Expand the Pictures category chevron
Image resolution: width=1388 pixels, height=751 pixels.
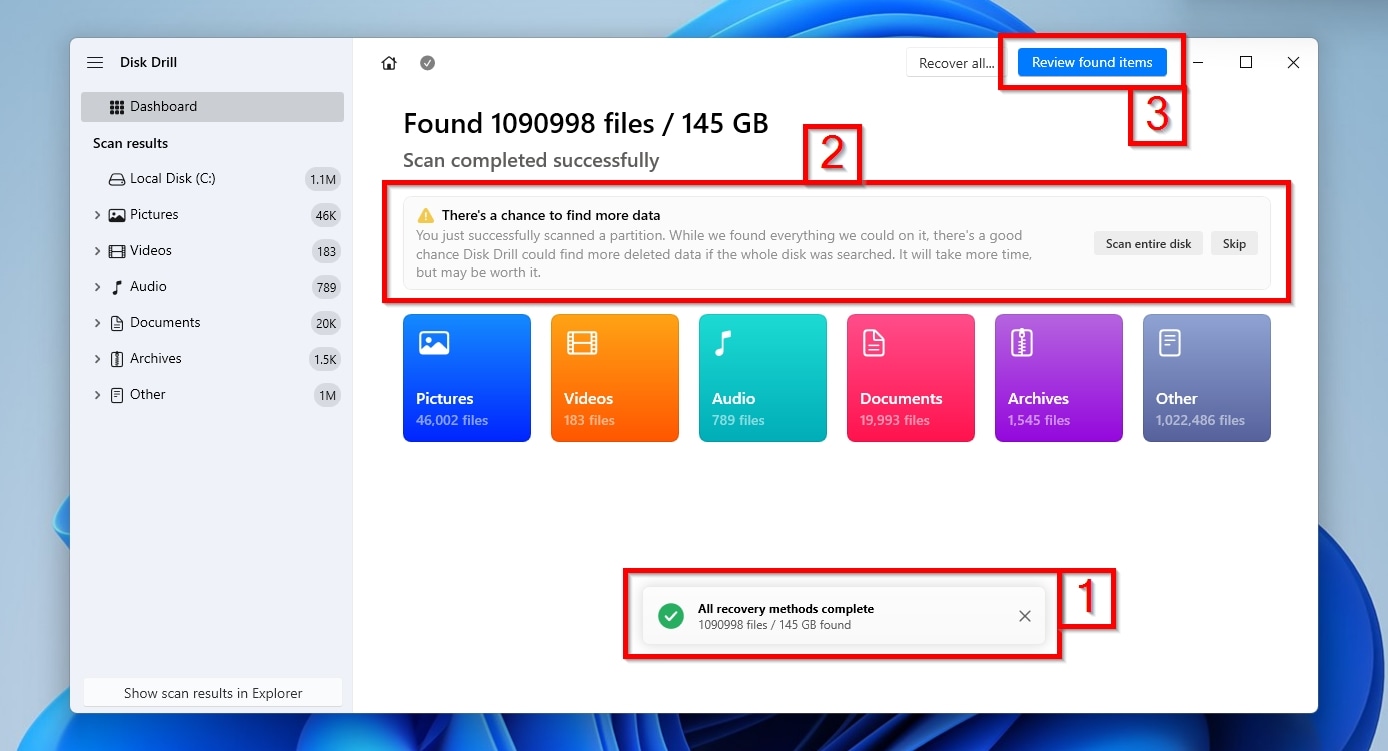click(97, 215)
